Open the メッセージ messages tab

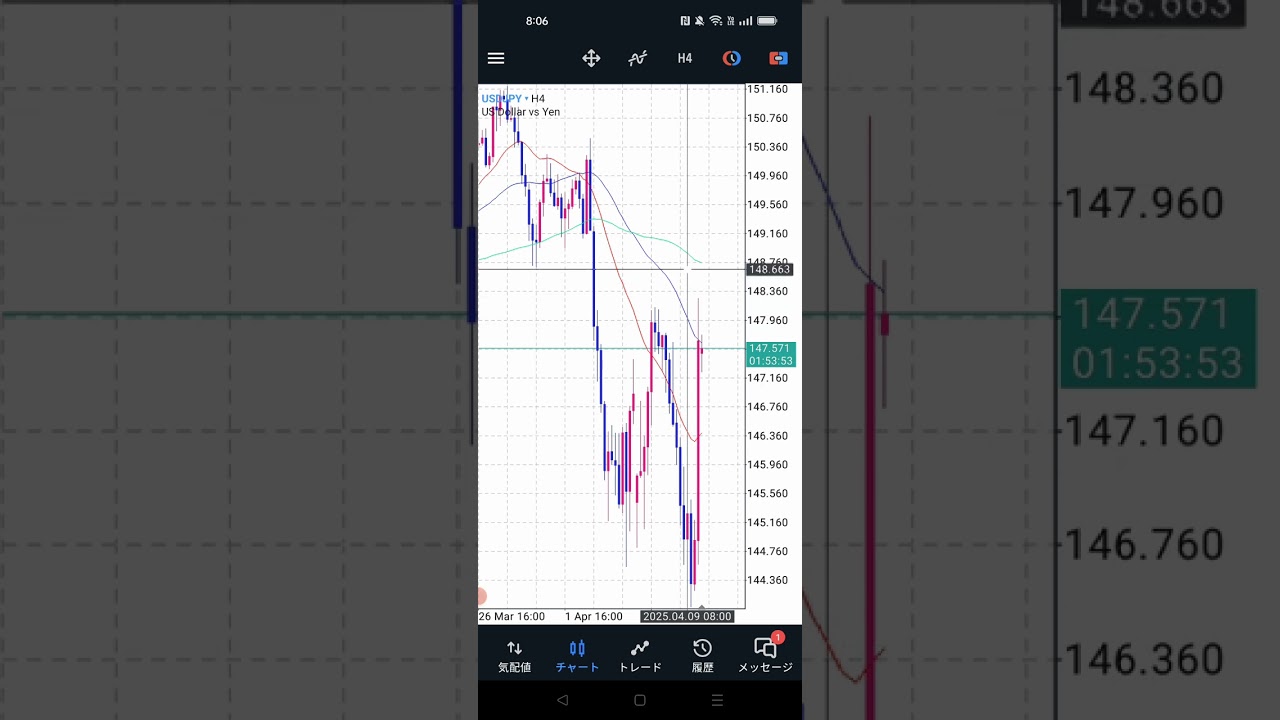point(765,656)
